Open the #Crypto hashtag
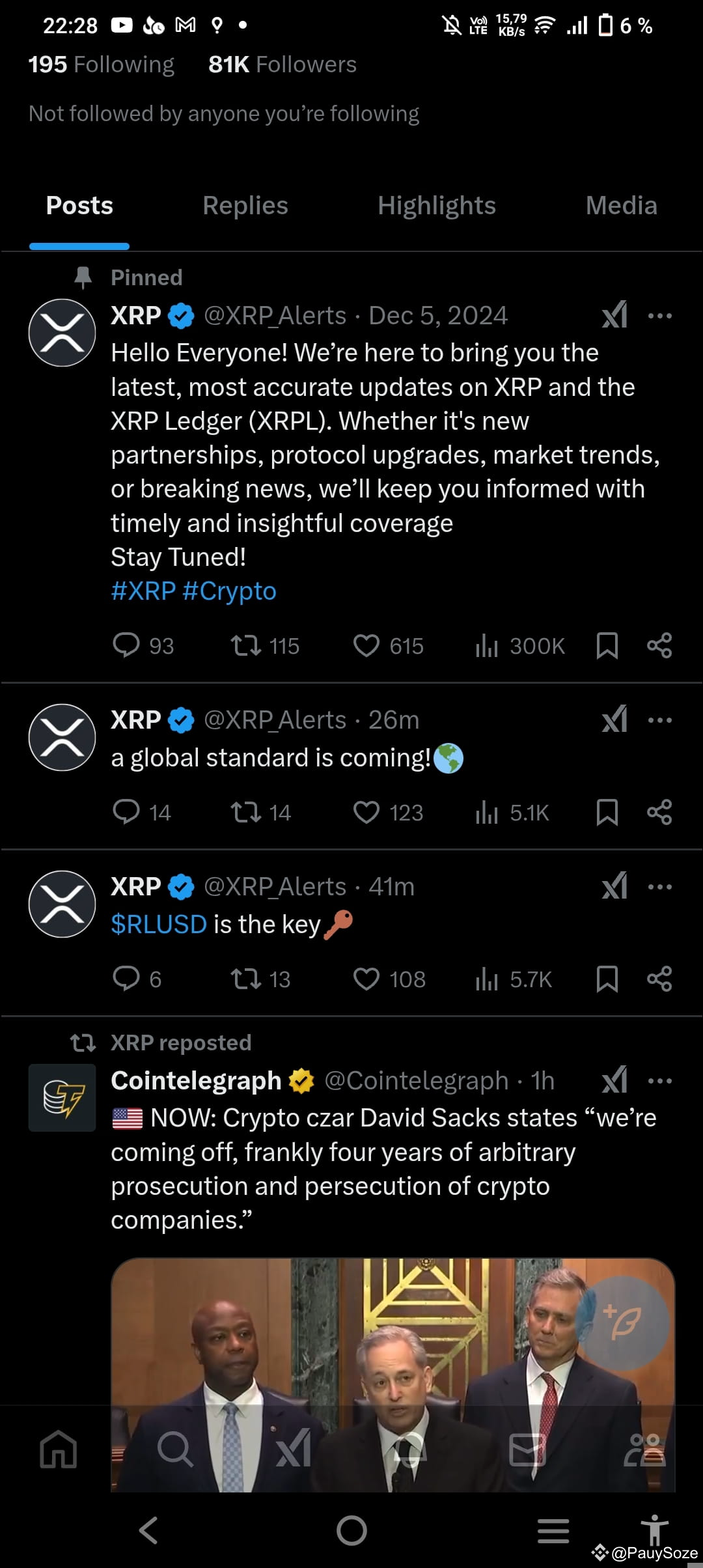This screenshot has height=1568, width=703. click(x=232, y=591)
